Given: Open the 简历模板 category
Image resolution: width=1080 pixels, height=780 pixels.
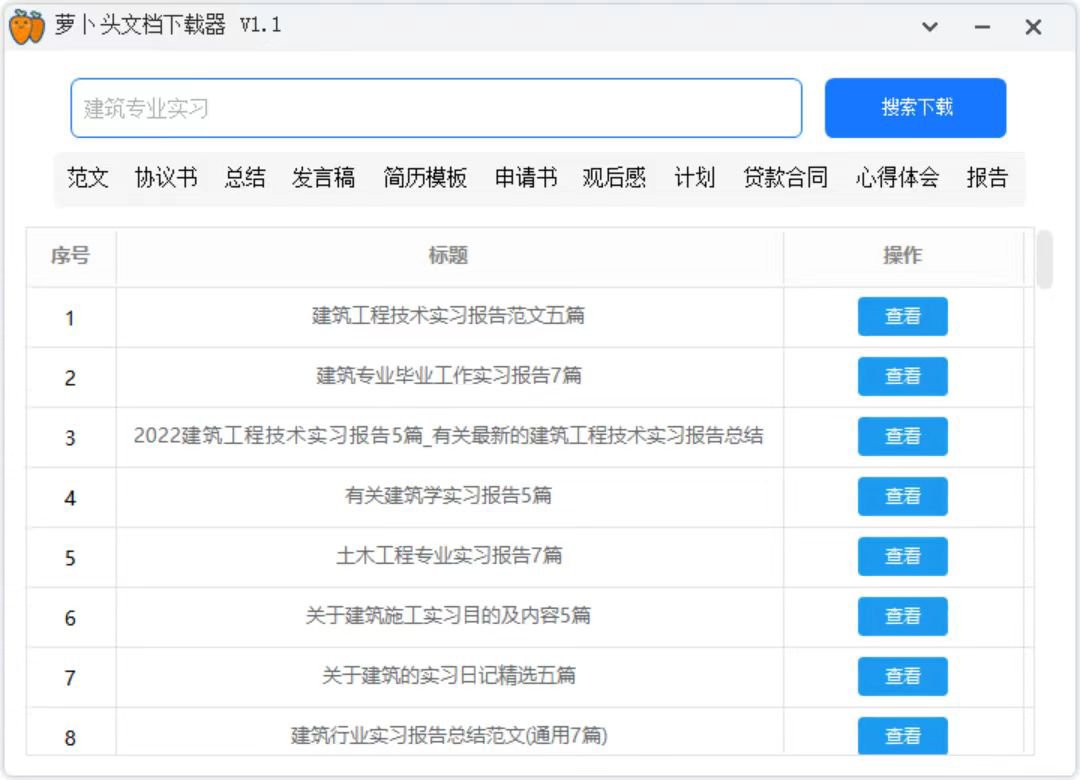Looking at the screenshot, I should [425, 178].
